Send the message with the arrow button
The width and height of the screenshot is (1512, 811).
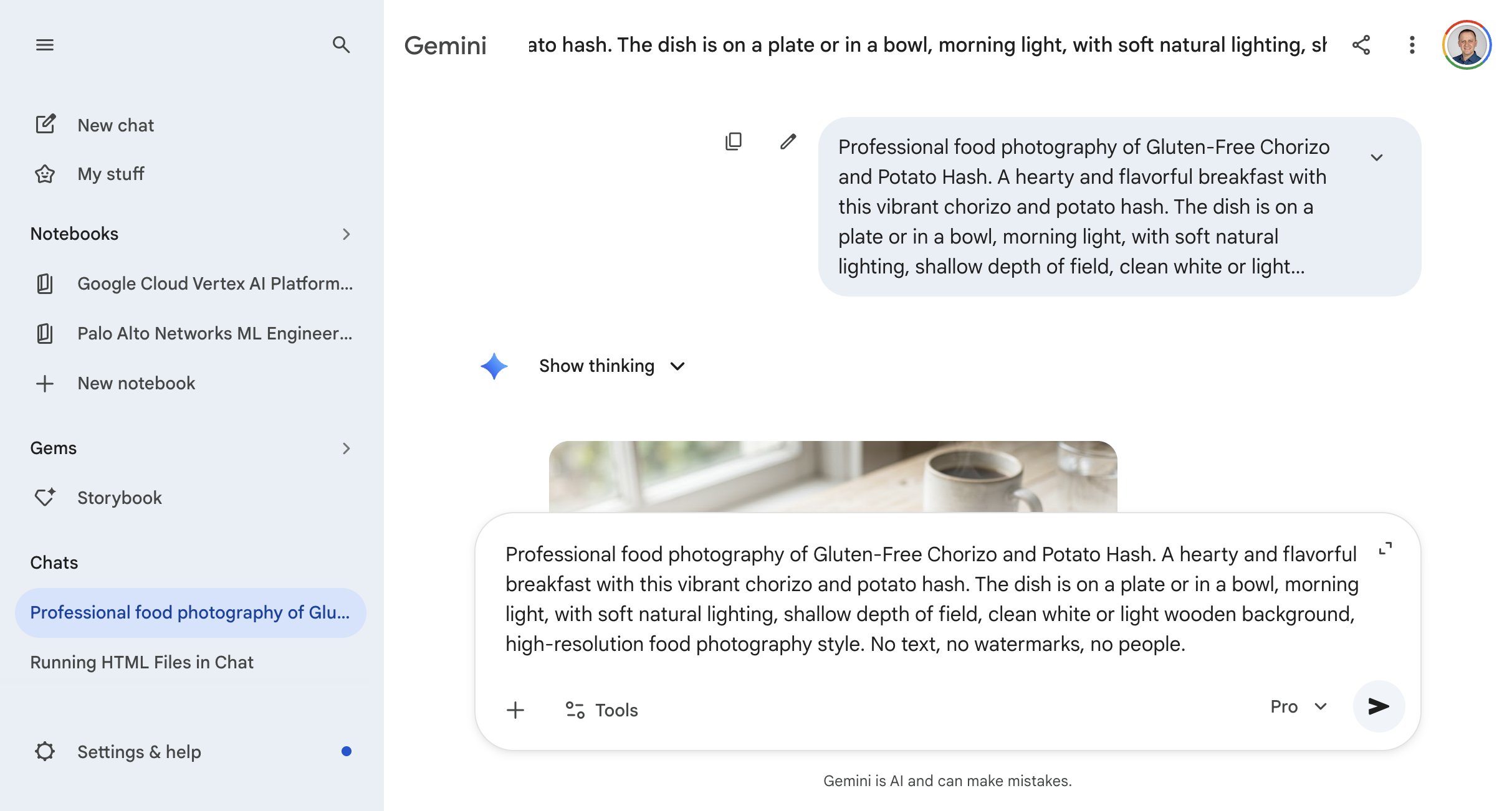(1379, 706)
